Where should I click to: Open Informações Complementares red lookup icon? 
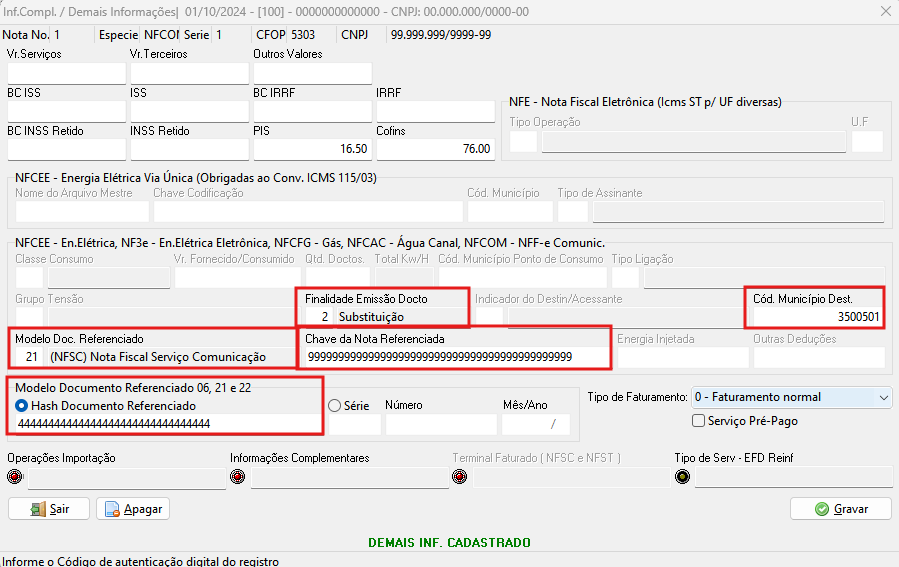tap(237, 476)
